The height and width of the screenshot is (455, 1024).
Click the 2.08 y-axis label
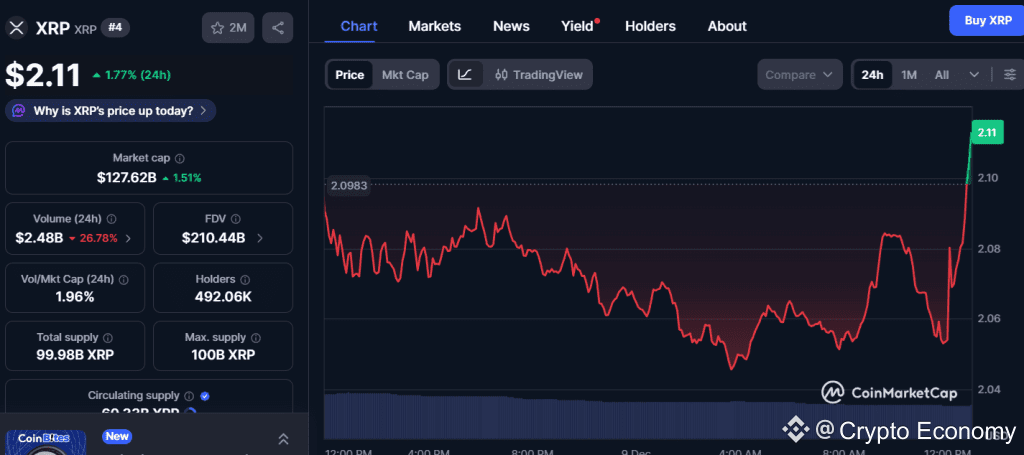pyautogui.click(x=987, y=249)
